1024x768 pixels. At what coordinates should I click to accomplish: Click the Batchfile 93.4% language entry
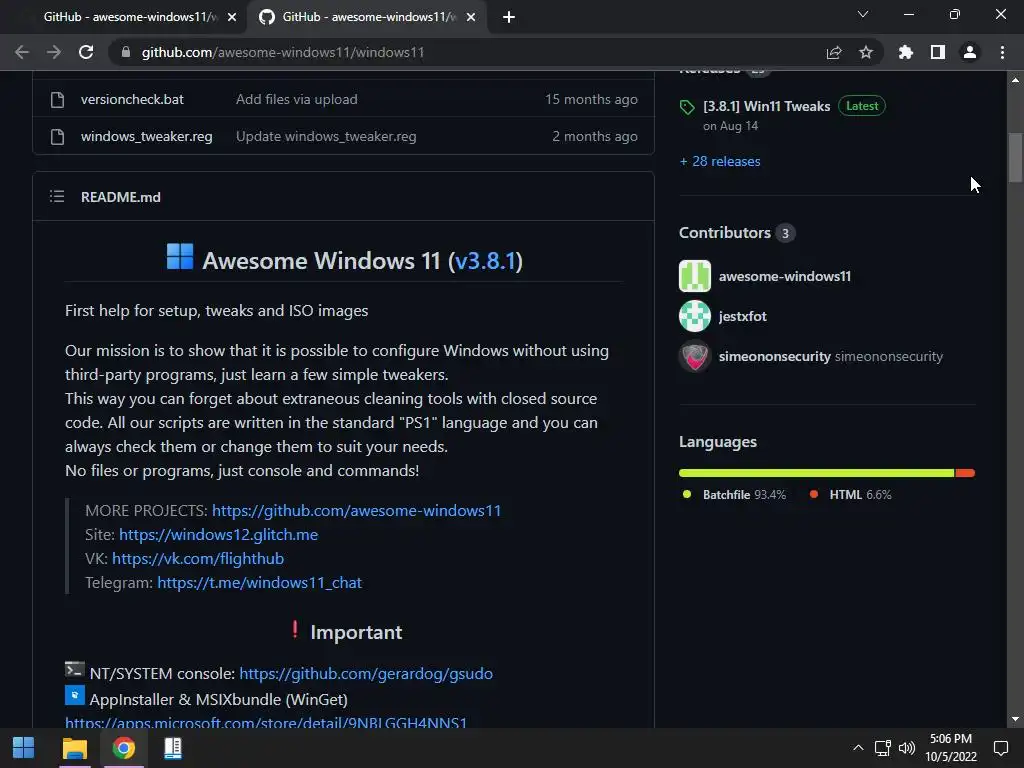[734, 494]
